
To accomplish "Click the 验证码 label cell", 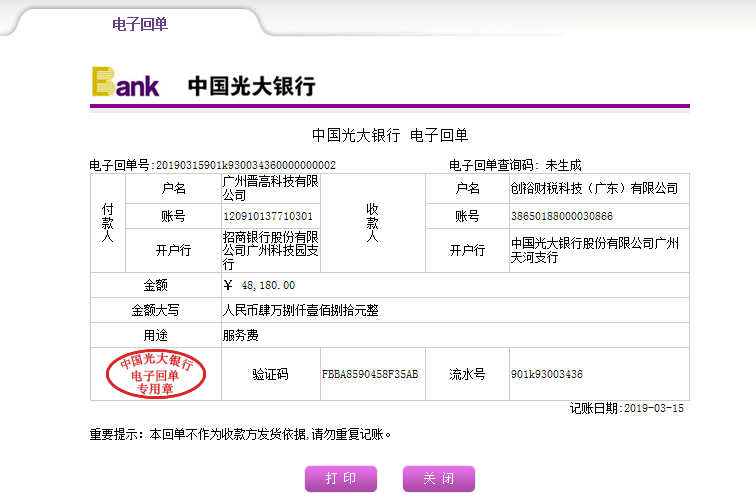I will coord(270,374).
